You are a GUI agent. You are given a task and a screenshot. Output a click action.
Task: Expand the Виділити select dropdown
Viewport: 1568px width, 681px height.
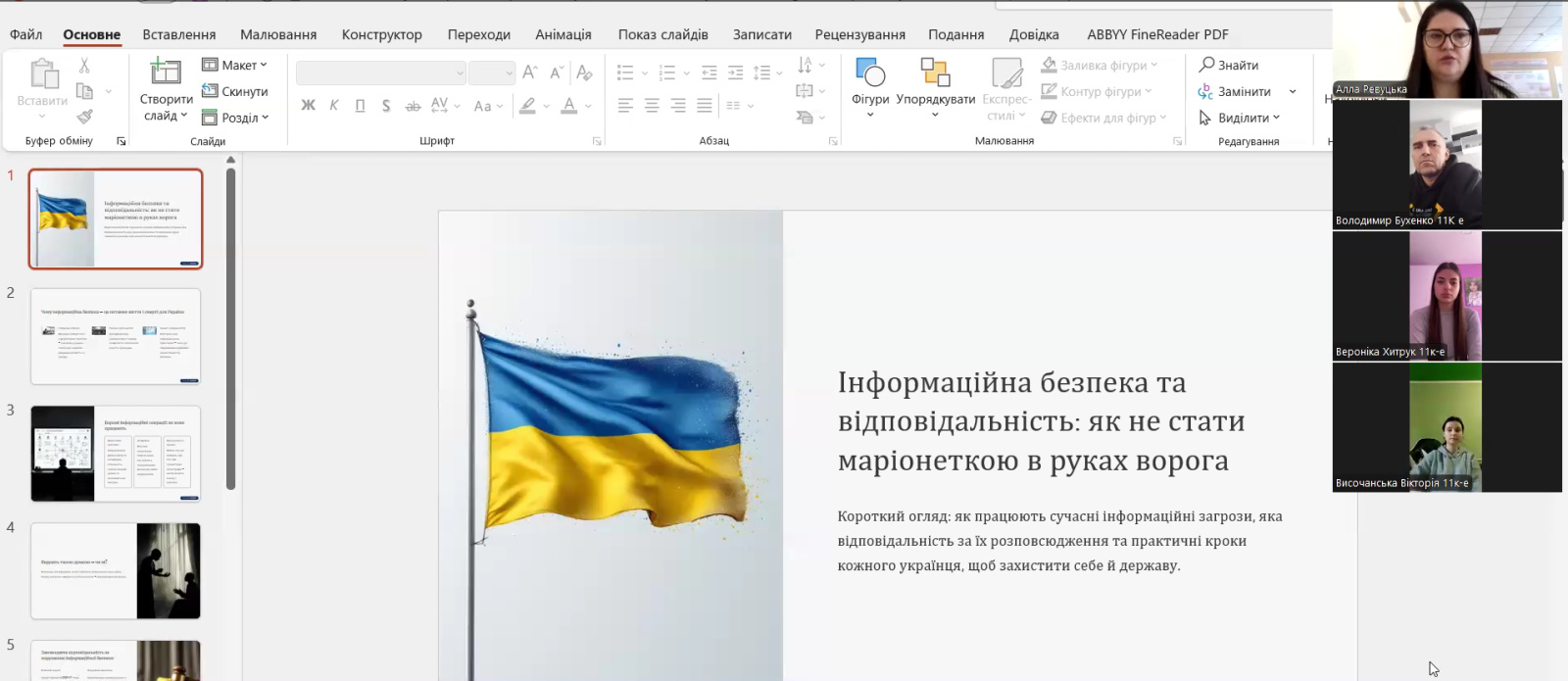click(1241, 118)
